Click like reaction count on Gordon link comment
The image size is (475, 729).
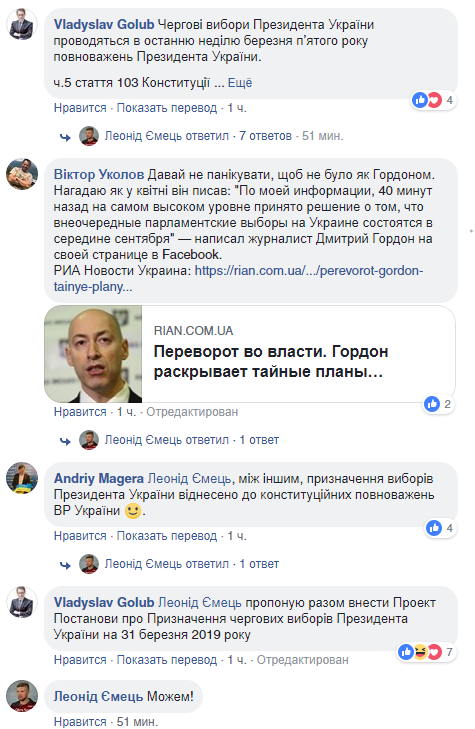(x=439, y=404)
